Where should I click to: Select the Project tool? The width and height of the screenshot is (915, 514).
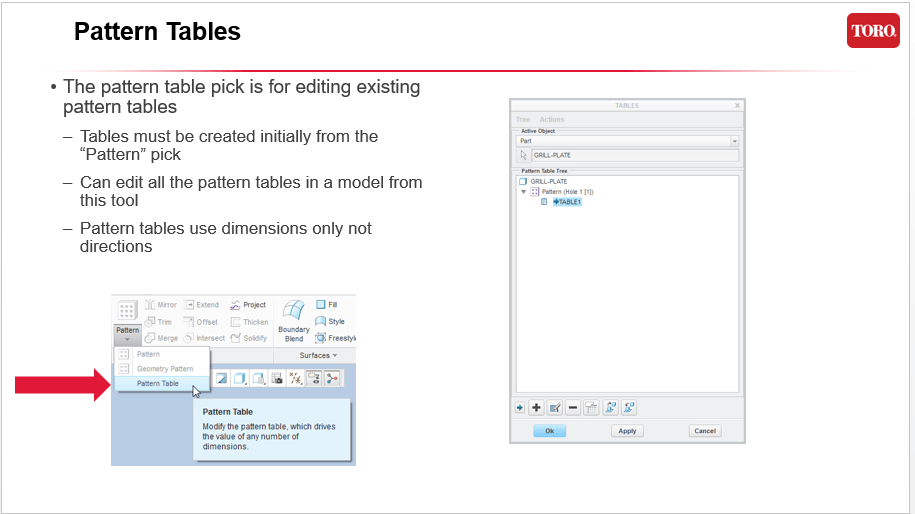[x=248, y=305]
